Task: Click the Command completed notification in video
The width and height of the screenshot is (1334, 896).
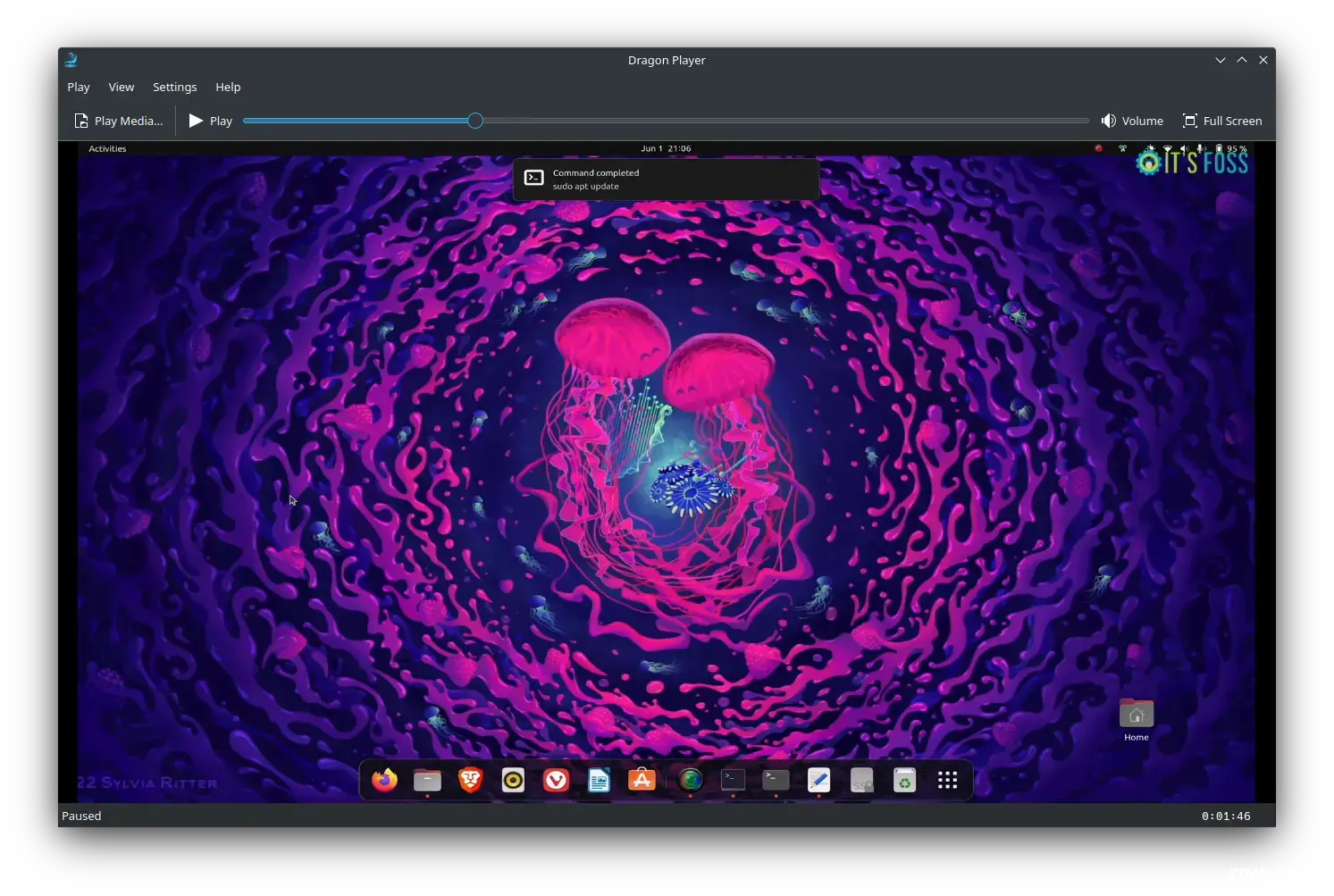Action: (667, 180)
